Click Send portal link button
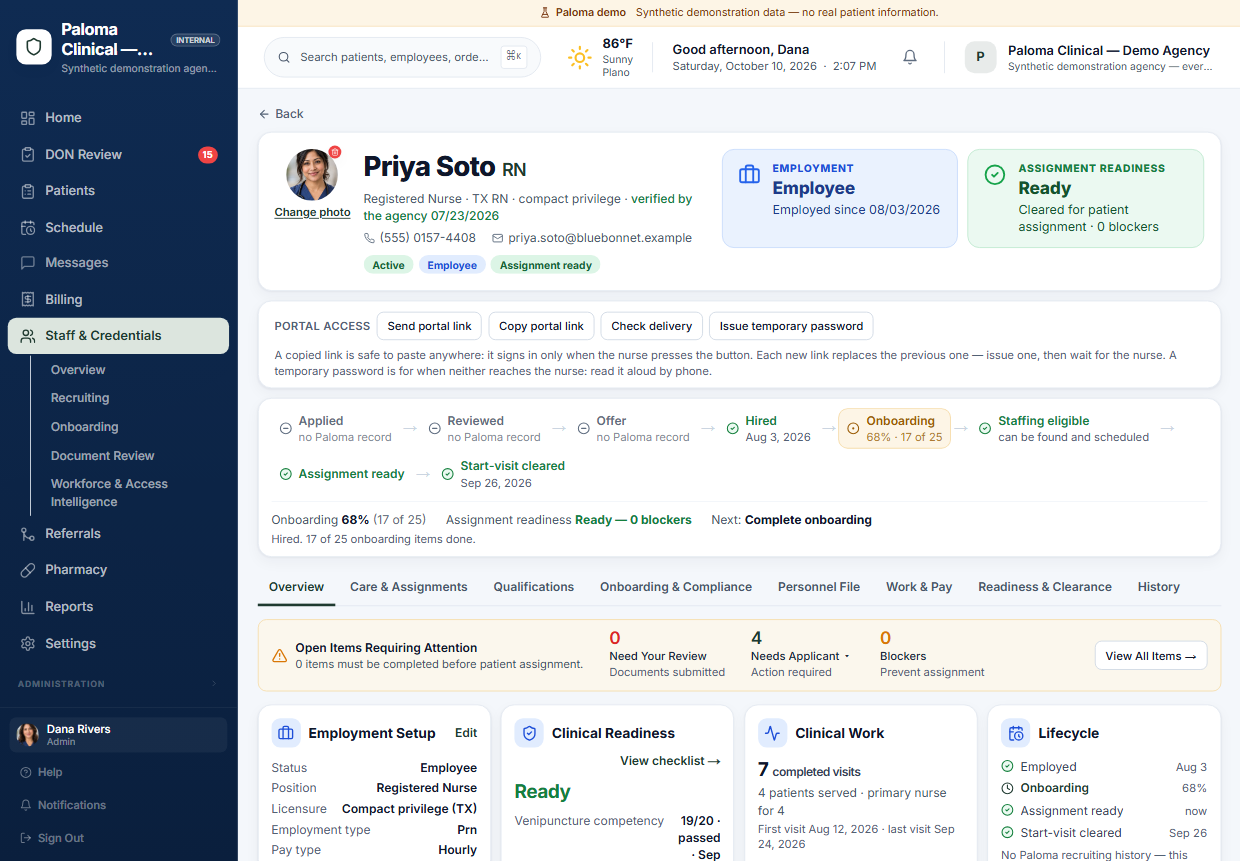This screenshot has width=1240, height=861. (x=430, y=326)
